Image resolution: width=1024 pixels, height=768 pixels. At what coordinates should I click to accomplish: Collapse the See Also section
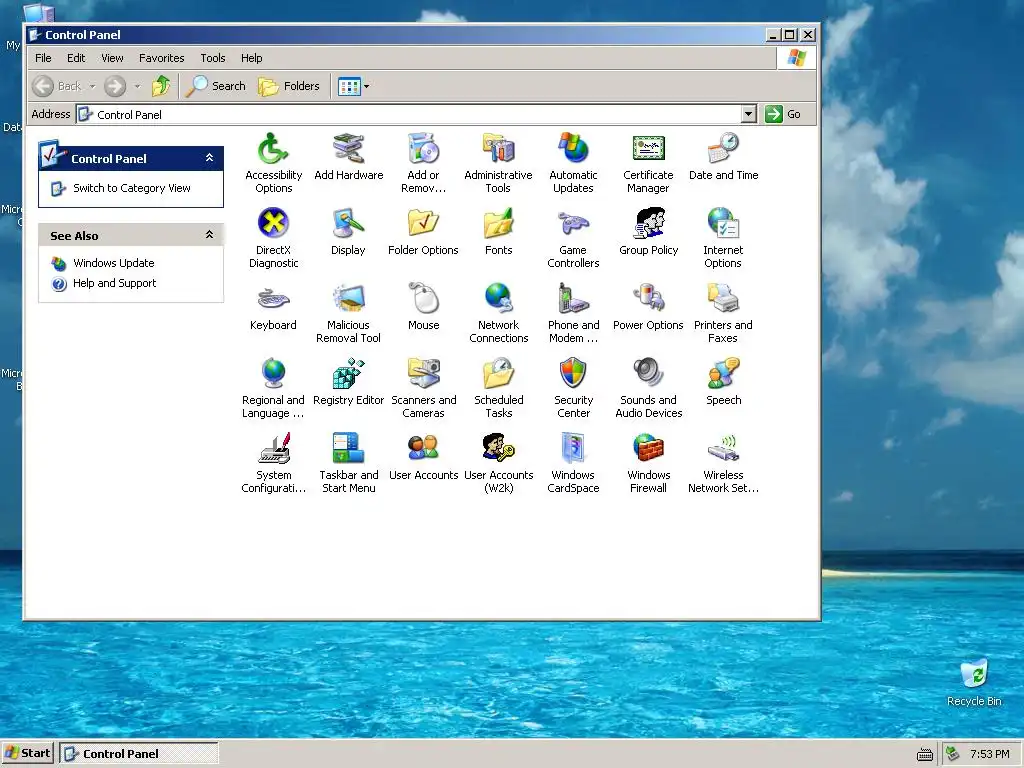tap(209, 234)
